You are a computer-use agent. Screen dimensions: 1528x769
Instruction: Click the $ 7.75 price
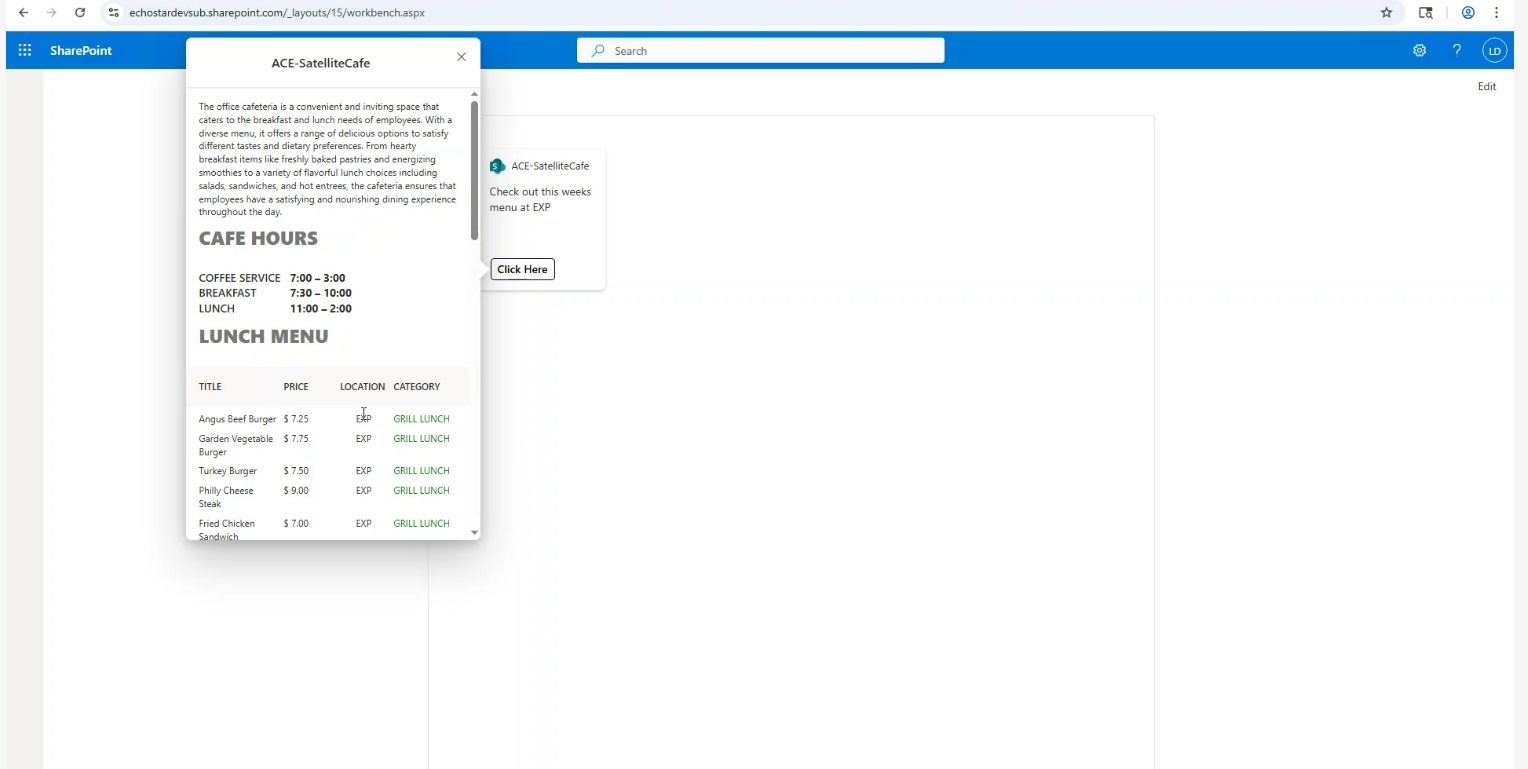coord(296,439)
